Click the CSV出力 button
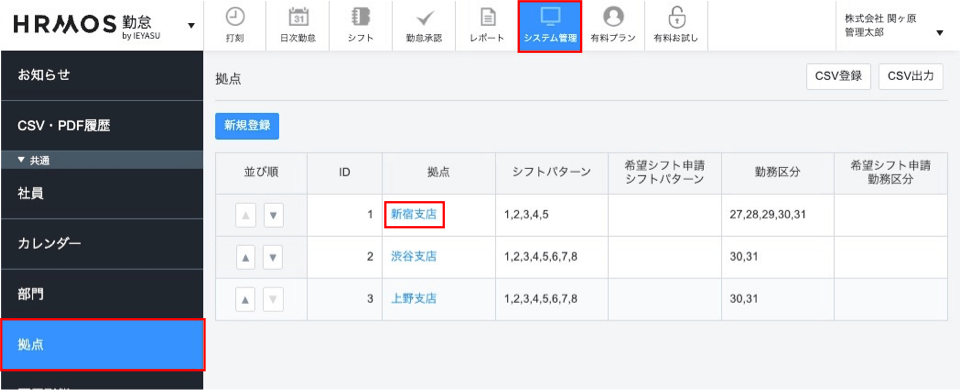This screenshot has width=960, height=390. 911,77
